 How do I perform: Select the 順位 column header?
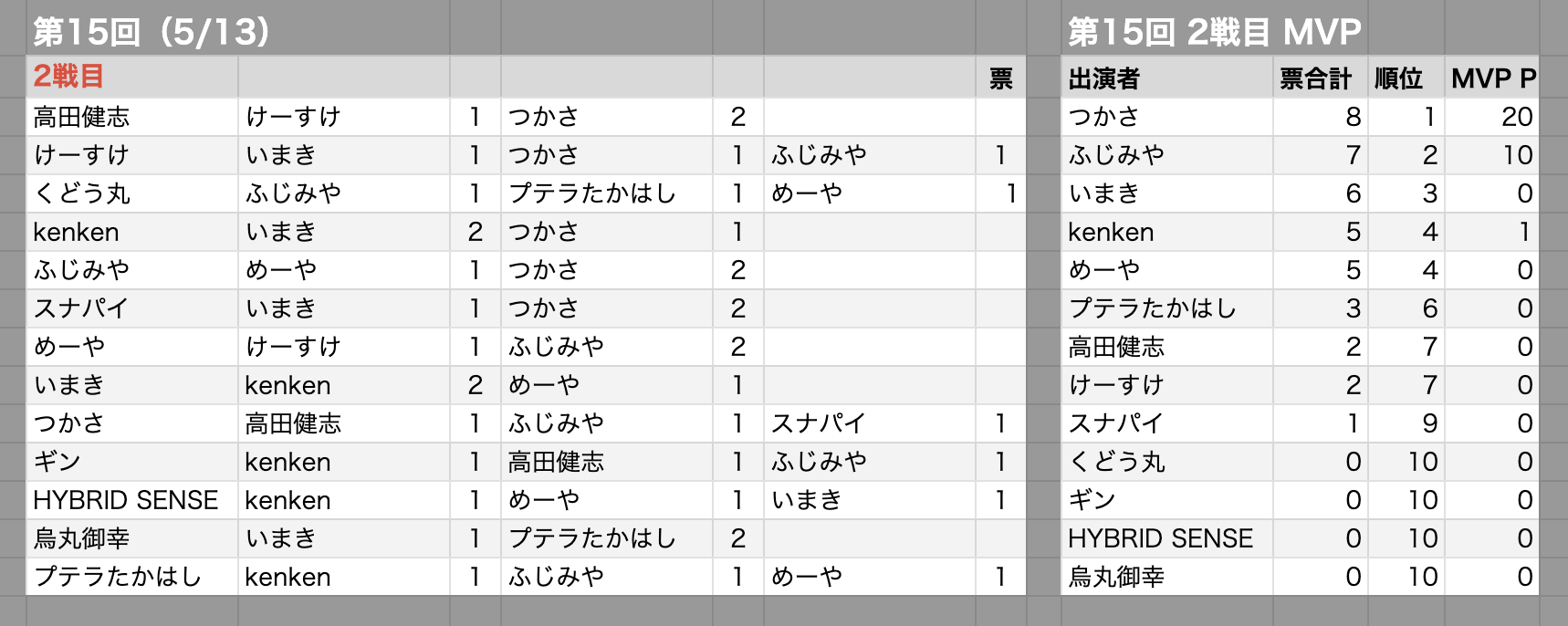1398,78
